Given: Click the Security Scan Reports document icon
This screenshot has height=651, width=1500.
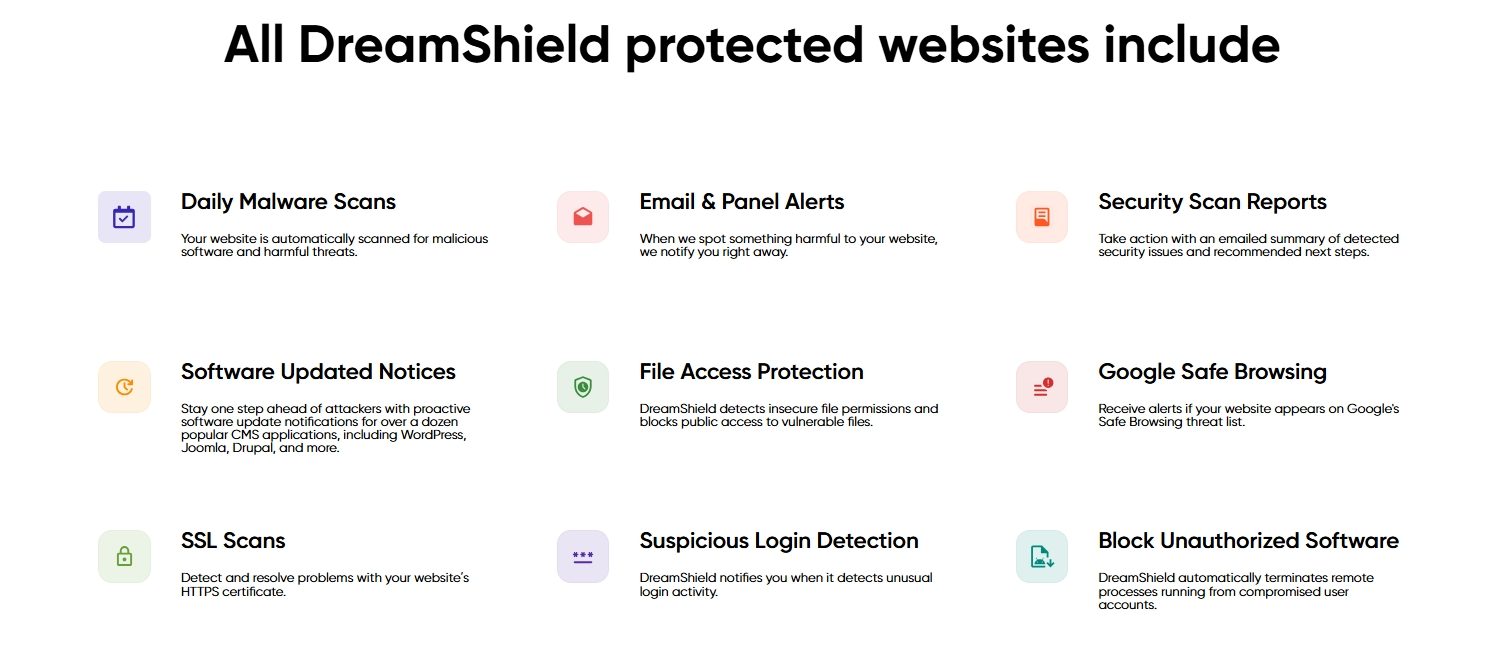Looking at the screenshot, I should point(1042,217).
